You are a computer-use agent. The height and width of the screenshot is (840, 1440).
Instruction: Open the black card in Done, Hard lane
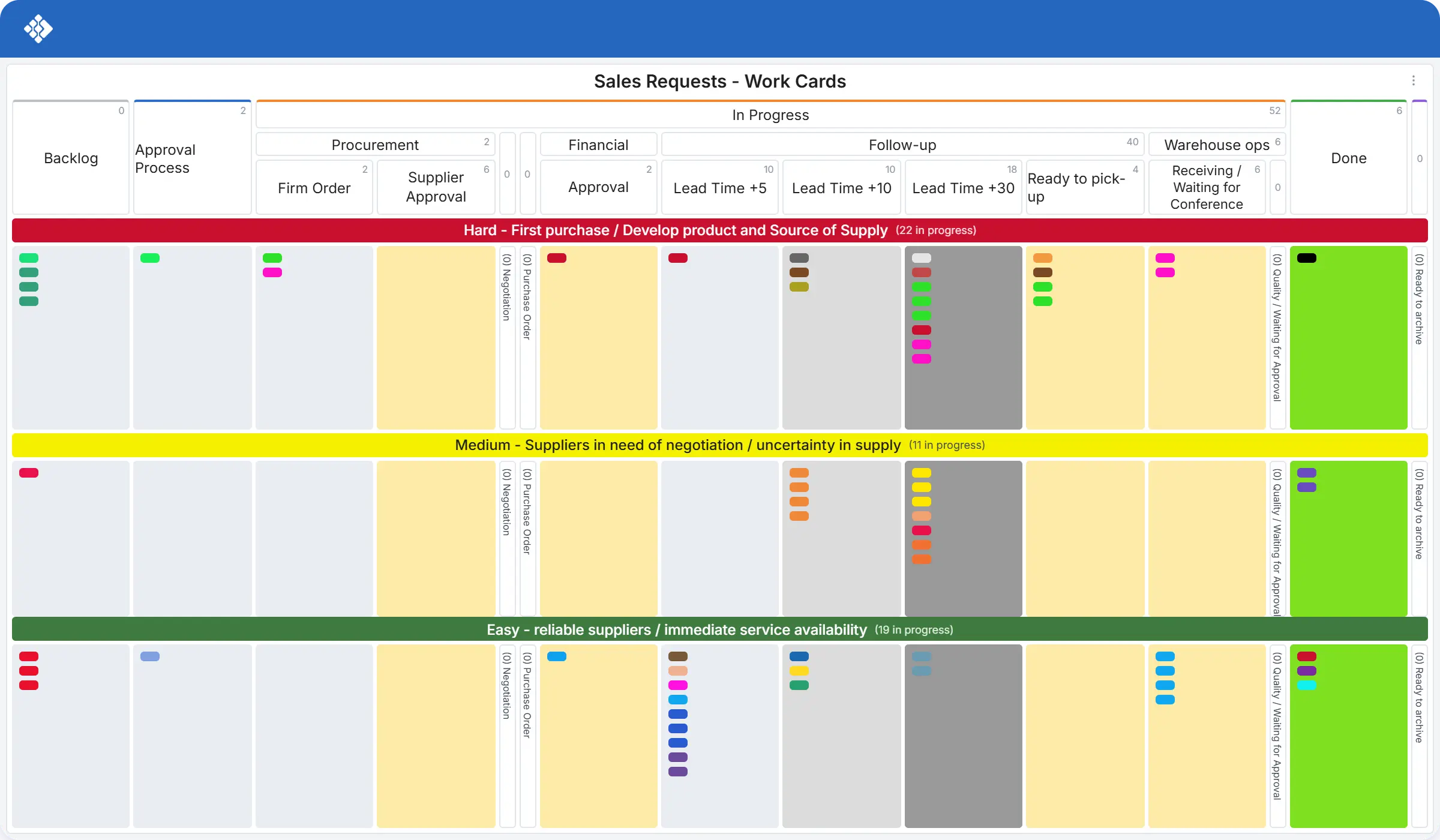click(x=1307, y=258)
